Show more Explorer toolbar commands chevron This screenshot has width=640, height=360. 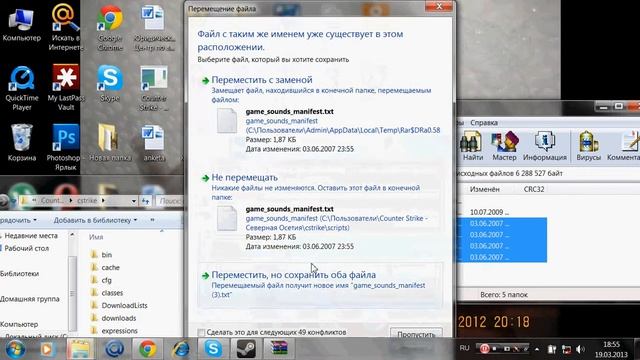[x=152, y=220]
